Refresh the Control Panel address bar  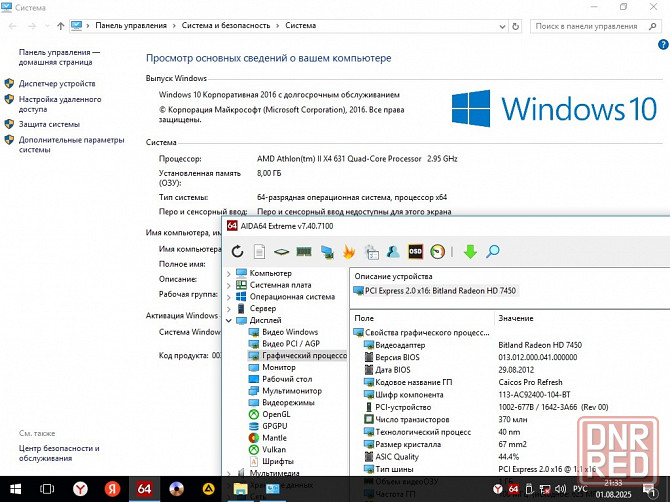515,26
